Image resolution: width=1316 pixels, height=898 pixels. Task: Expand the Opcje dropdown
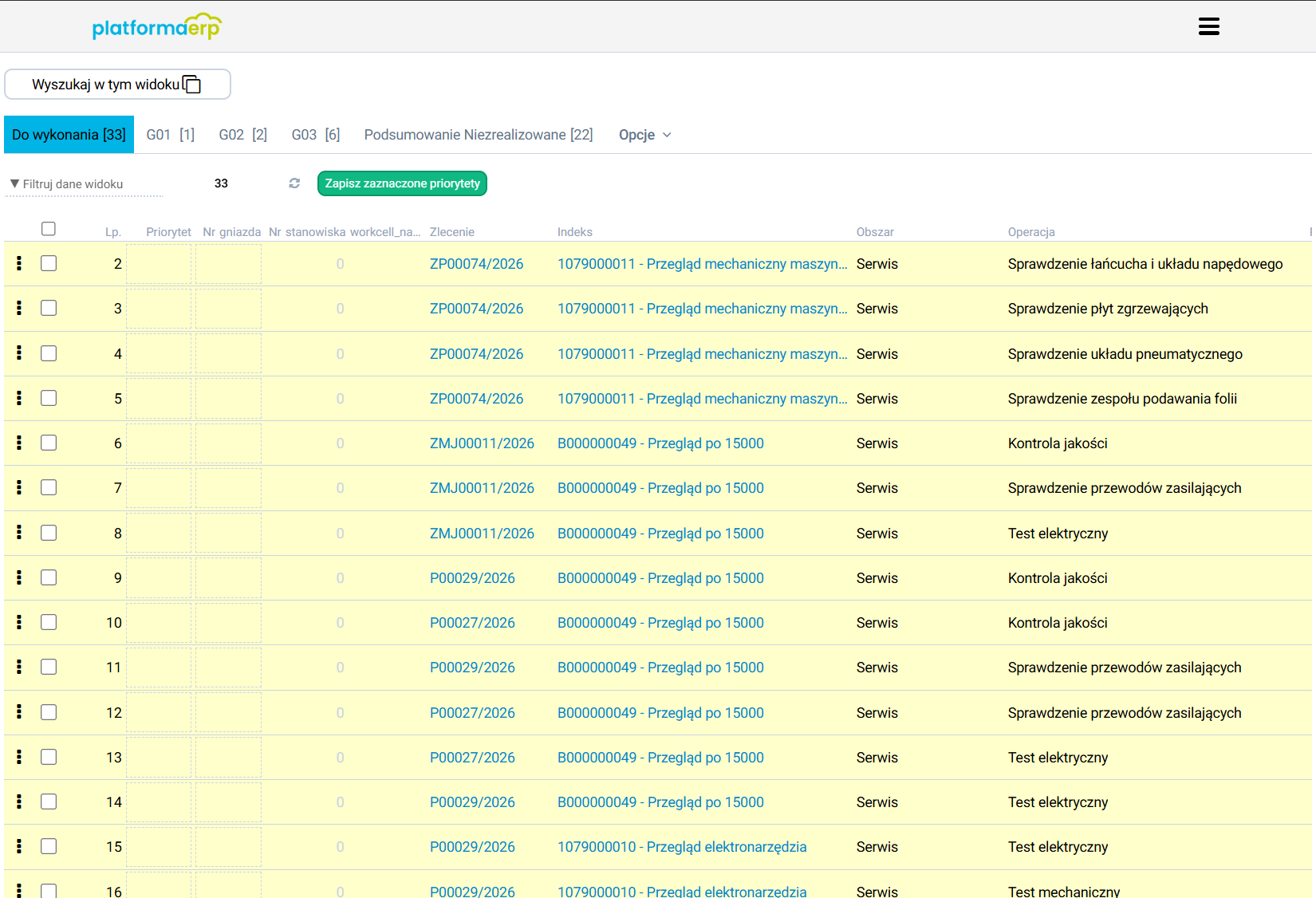click(644, 135)
